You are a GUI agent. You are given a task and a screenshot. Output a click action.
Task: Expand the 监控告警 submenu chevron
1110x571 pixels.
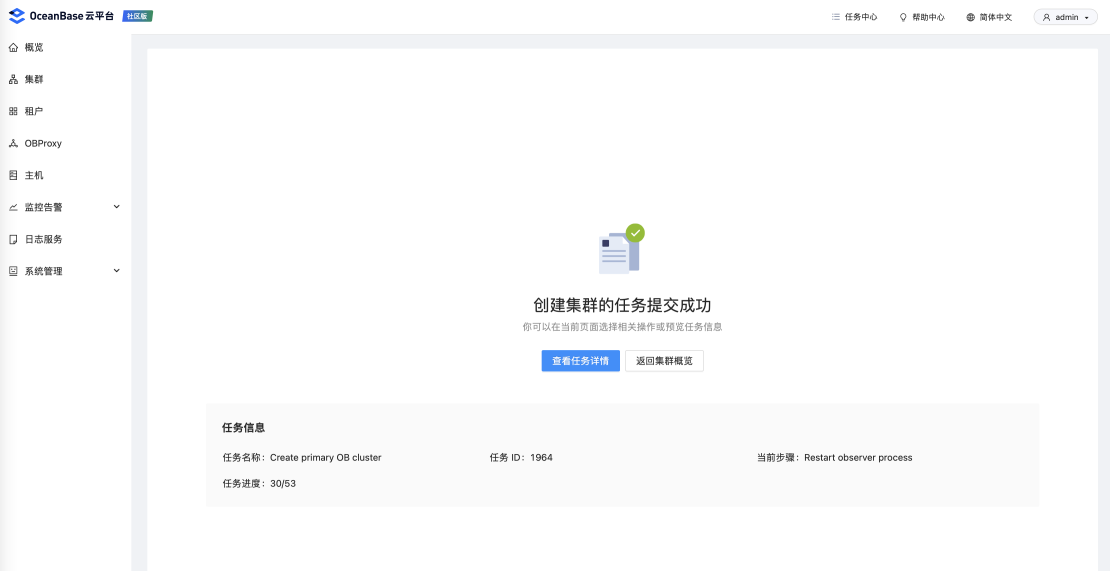(117, 207)
